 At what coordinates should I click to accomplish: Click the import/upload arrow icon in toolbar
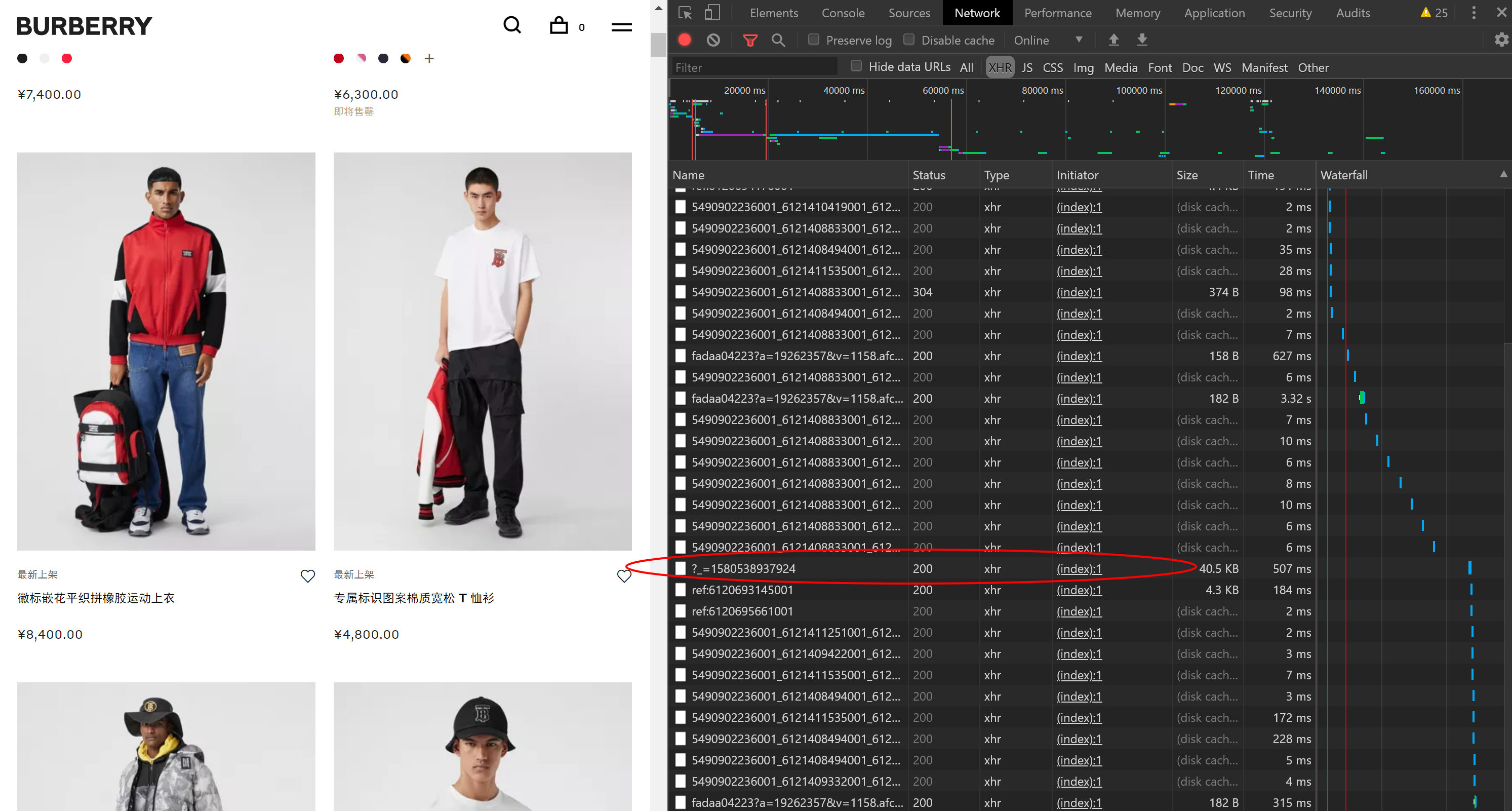1113,40
